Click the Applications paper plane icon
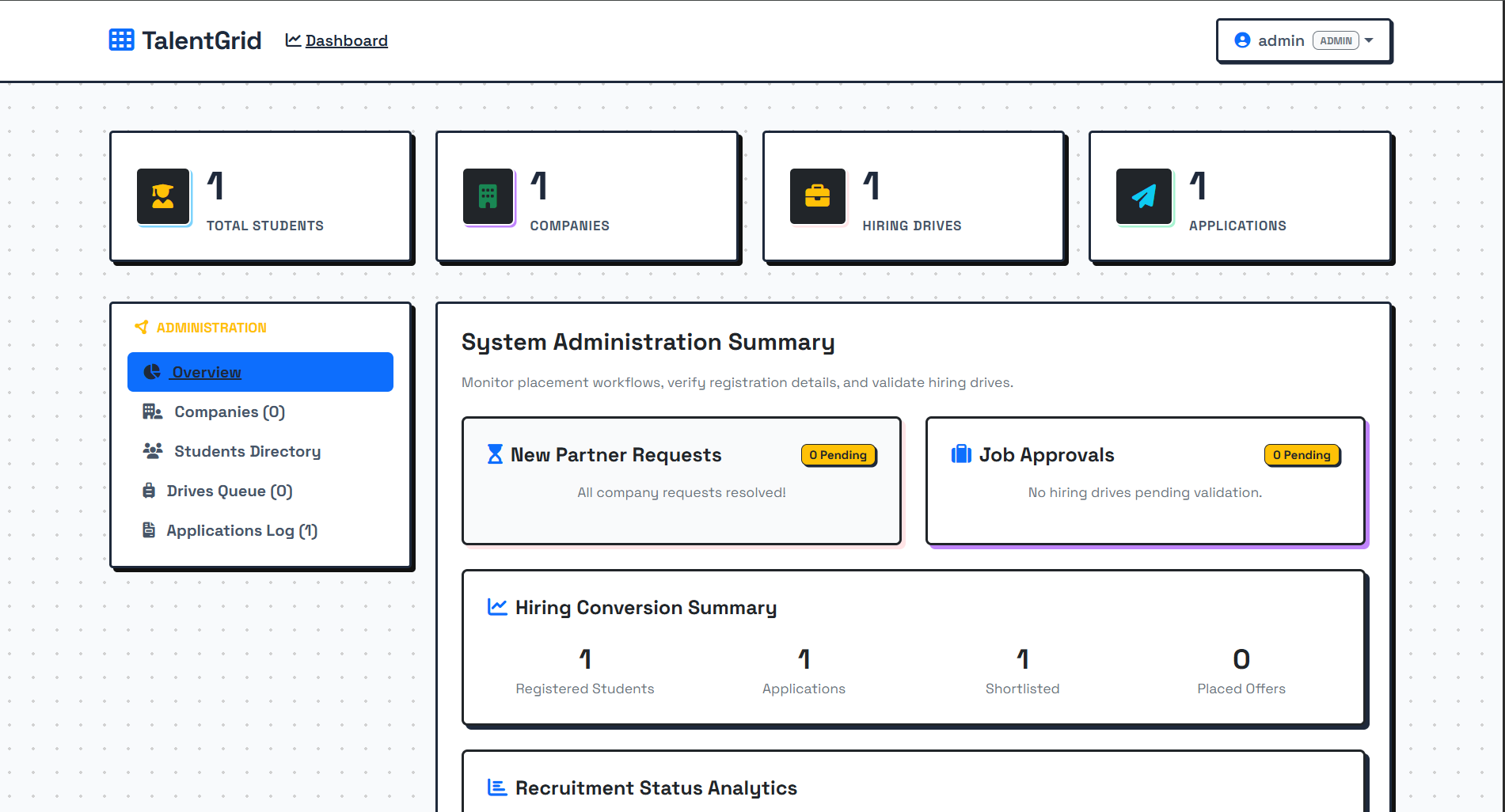Screen dimensions: 1505x812 pyautogui.click(x=1144, y=196)
